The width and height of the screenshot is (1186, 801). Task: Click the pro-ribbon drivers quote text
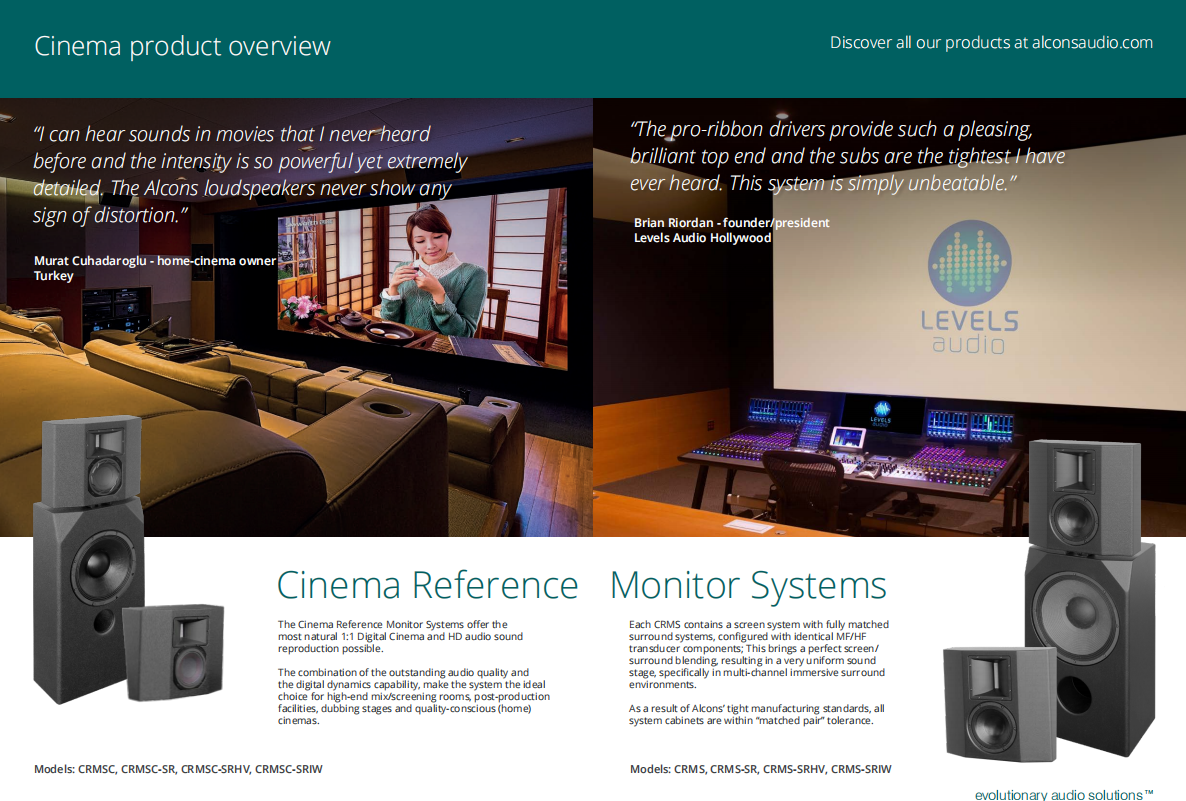point(847,156)
